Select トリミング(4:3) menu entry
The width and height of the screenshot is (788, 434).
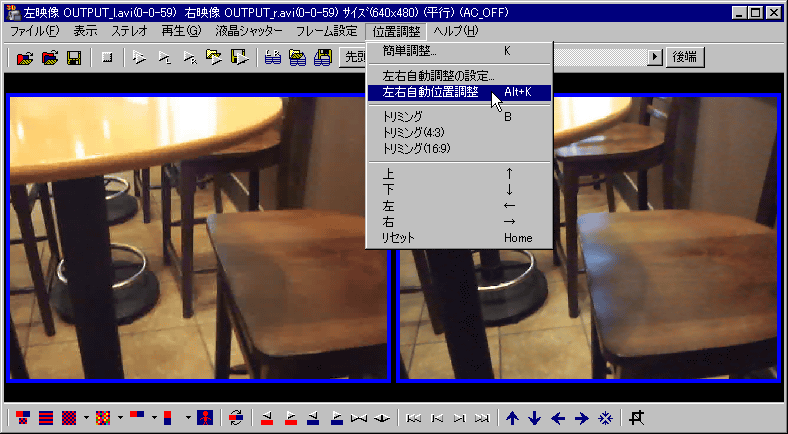click(x=459, y=133)
